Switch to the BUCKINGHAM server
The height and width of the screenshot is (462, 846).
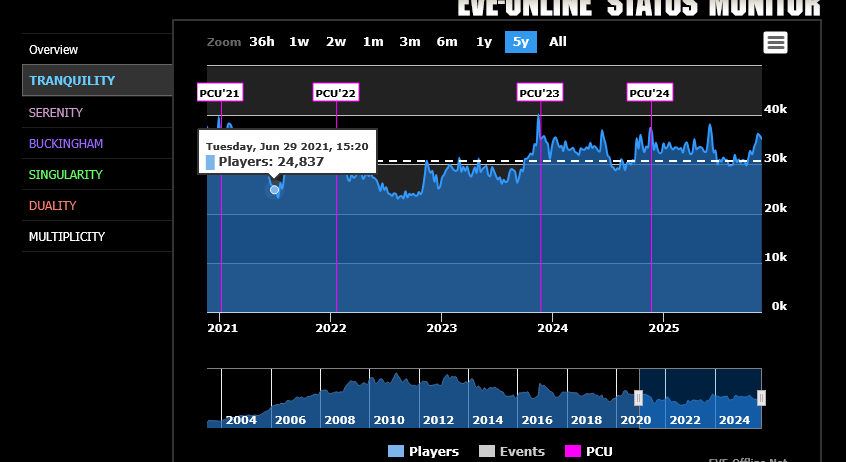[97, 143]
